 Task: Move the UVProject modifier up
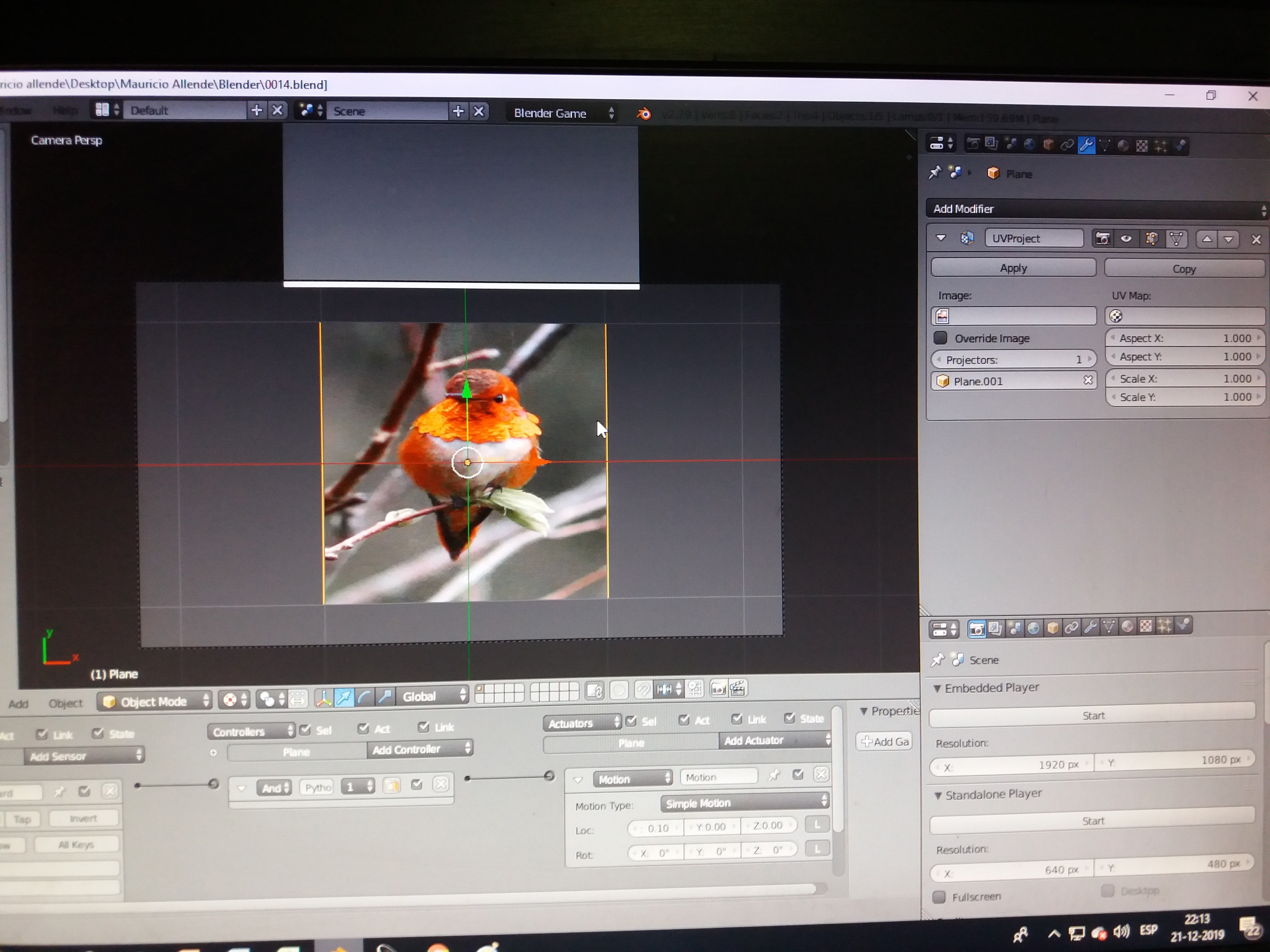(1207, 239)
